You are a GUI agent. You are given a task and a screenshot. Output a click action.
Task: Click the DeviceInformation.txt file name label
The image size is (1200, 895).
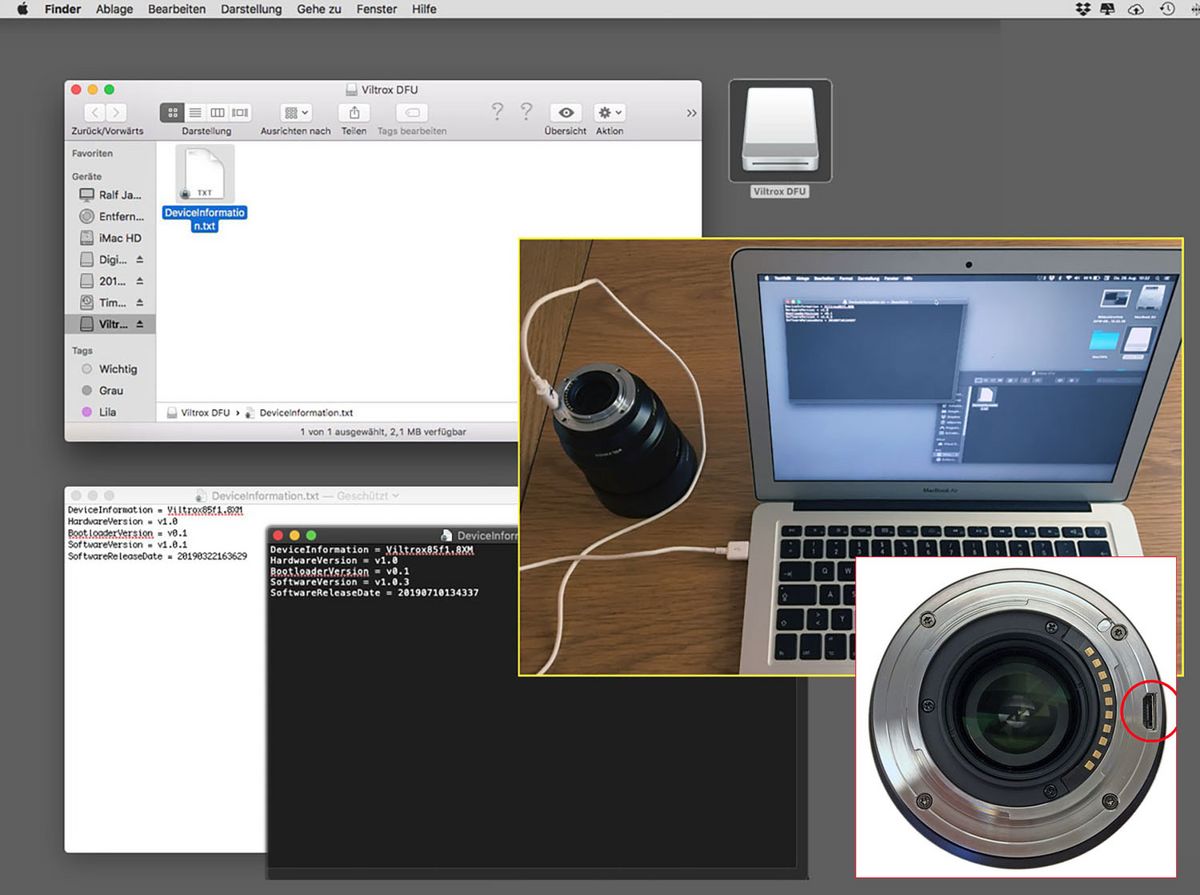point(204,220)
